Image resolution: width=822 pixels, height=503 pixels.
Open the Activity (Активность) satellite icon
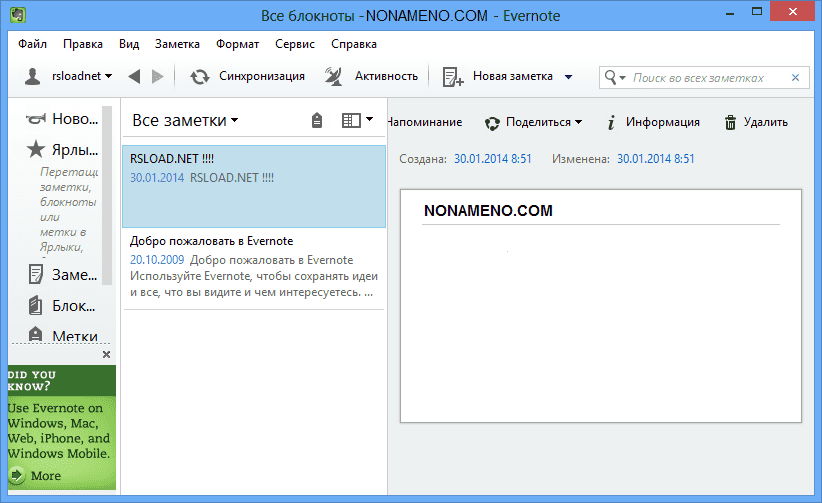335,77
